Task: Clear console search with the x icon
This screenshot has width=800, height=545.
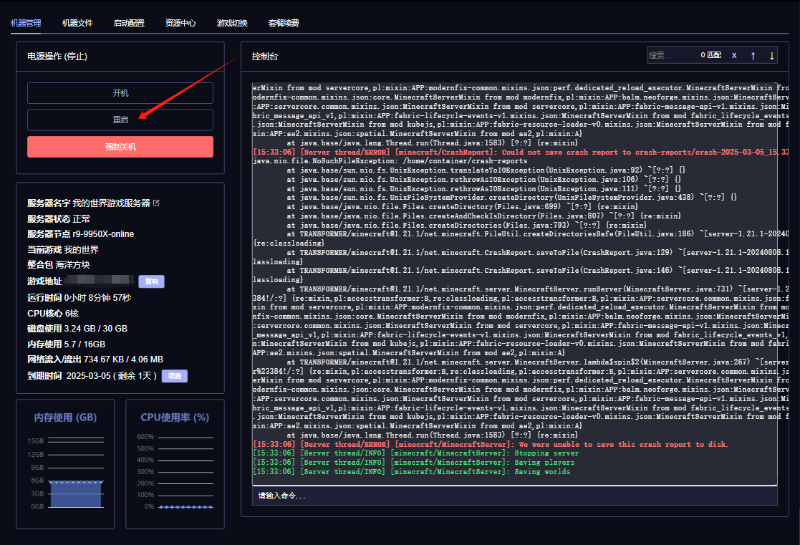Action: click(734, 55)
